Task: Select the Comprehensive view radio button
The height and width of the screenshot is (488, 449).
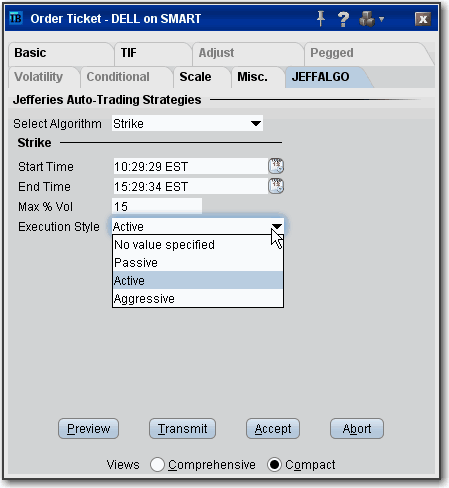Action: point(157,464)
